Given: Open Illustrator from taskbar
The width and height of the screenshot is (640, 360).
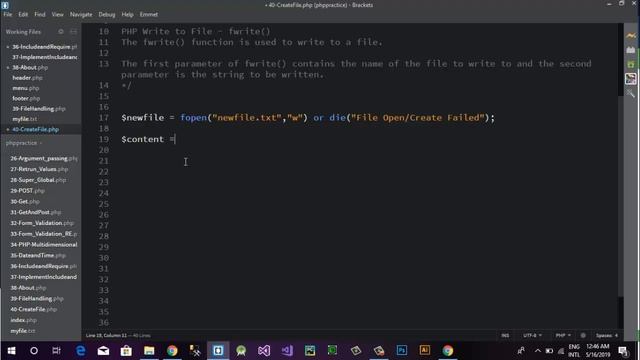Looking at the screenshot, I should 424,351.
